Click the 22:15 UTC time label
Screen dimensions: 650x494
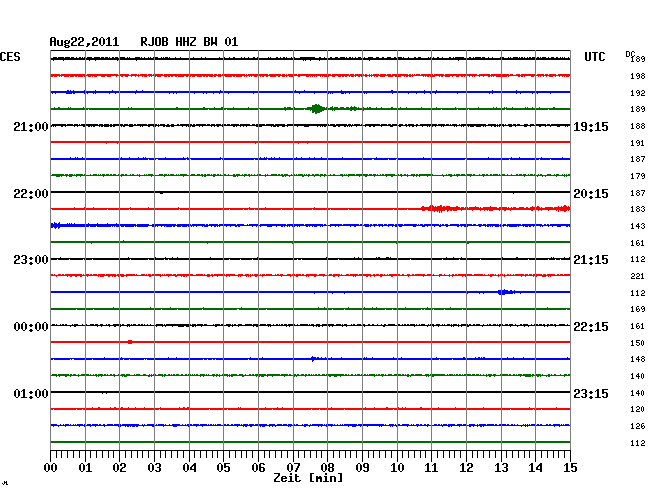(x=591, y=327)
